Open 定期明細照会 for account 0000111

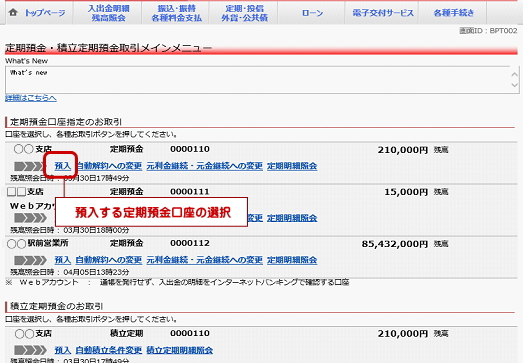click(x=292, y=218)
